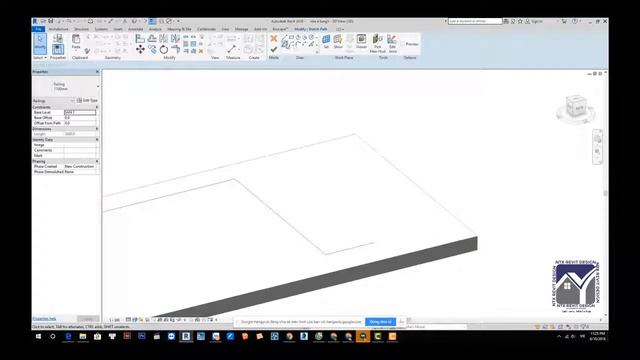This screenshot has width=640, height=360.
Task: Select the Copy tool in Modify panel
Action: pos(152,49)
